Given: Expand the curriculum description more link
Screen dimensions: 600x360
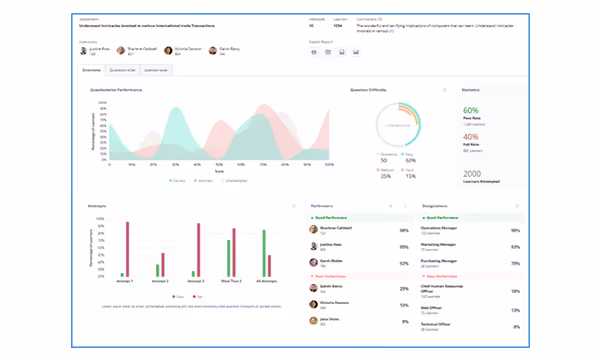Looking at the screenshot, I should [391, 31].
